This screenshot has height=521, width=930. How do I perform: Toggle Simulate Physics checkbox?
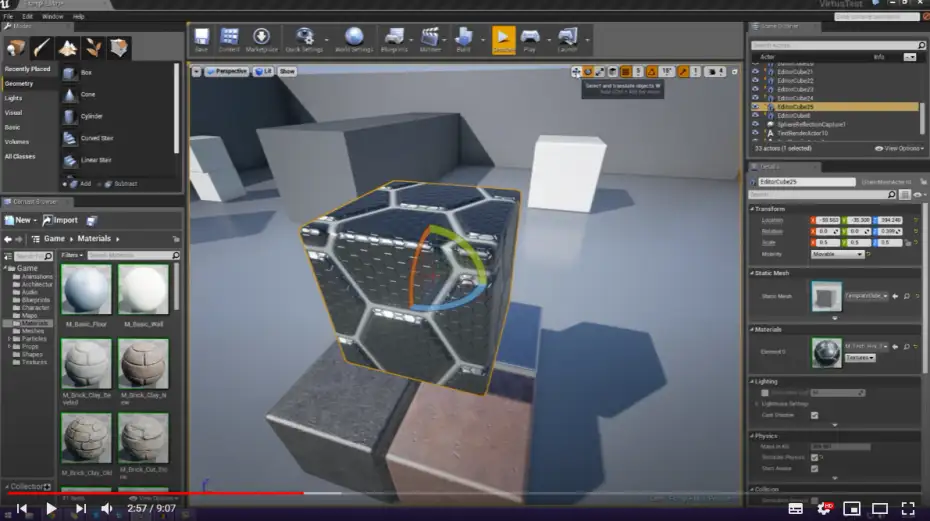814,458
